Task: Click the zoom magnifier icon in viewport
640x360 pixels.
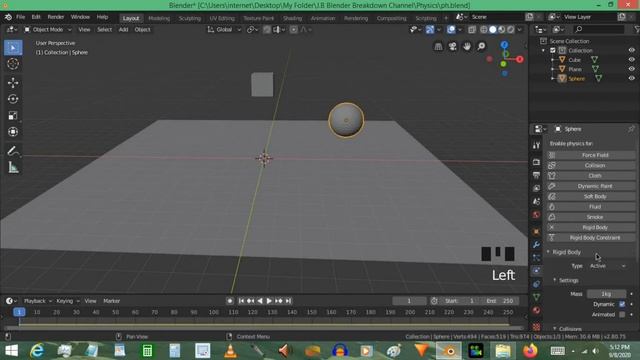Action: click(x=481, y=47)
